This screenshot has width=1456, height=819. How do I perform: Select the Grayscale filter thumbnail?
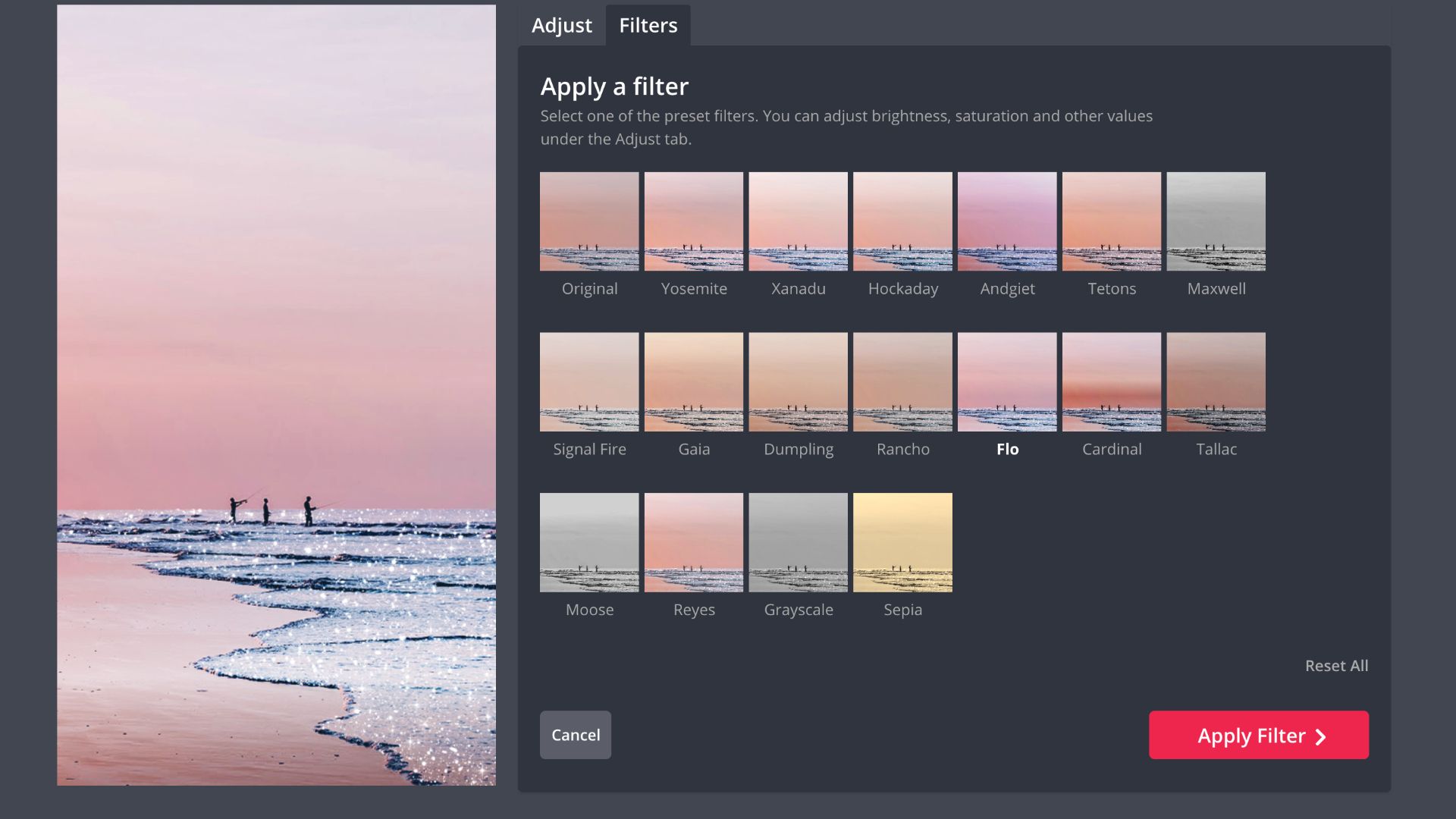click(x=798, y=543)
